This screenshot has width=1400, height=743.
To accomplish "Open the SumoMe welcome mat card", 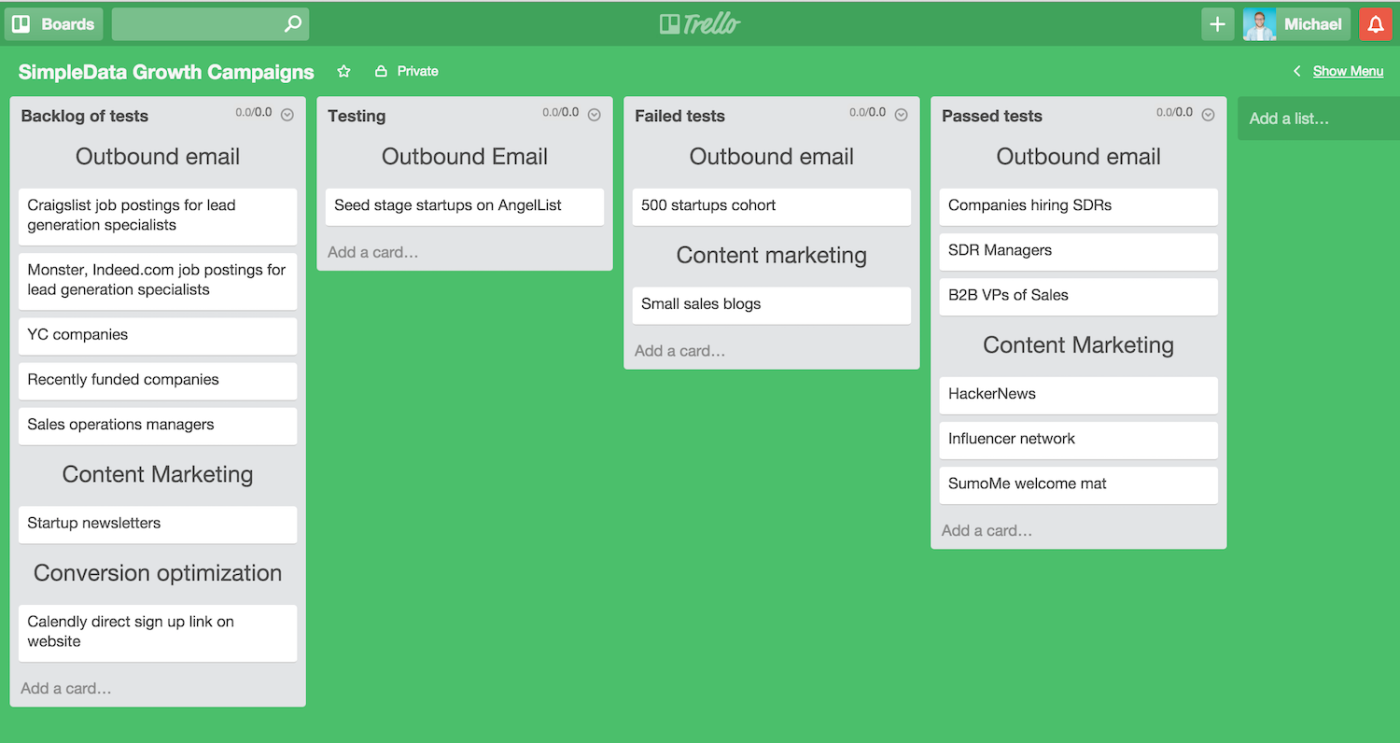I will tap(1079, 485).
